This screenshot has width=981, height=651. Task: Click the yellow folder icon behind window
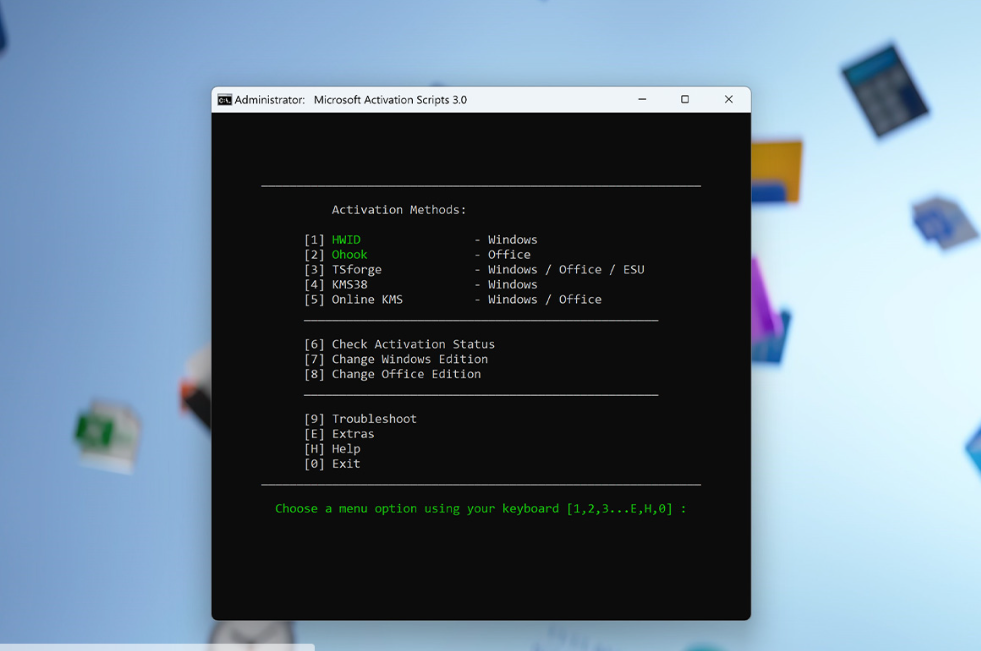778,172
